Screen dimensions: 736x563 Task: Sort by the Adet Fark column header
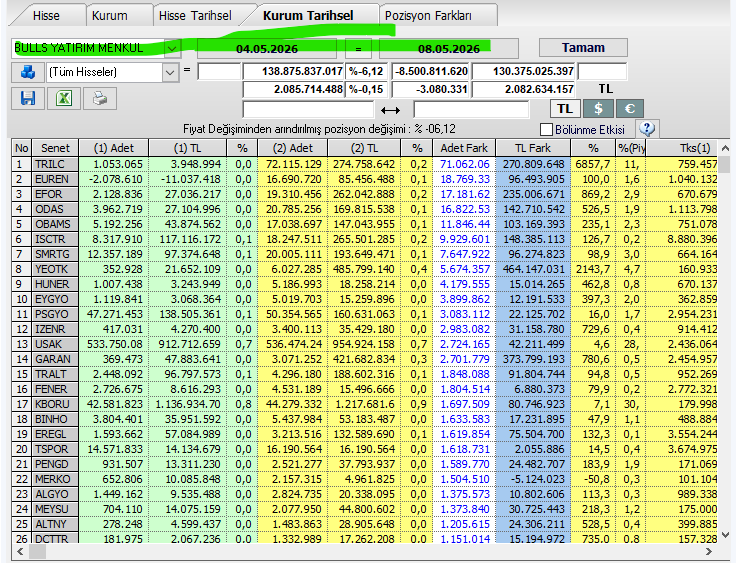tap(464, 148)
